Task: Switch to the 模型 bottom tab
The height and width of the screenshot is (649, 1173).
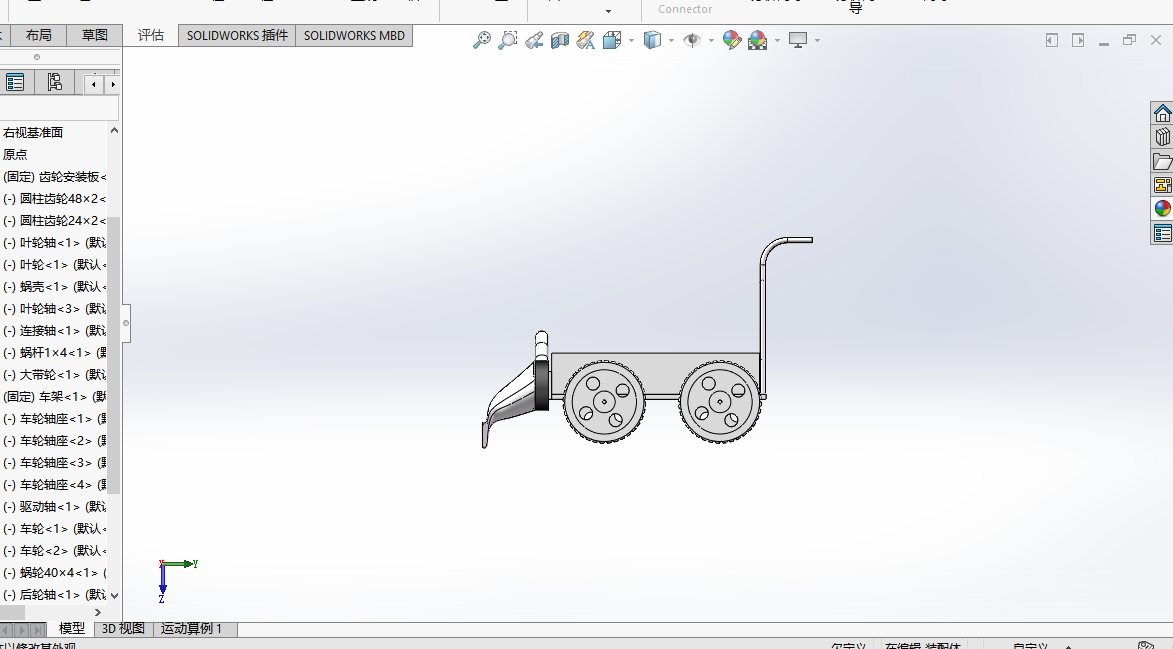Action: 72,629
